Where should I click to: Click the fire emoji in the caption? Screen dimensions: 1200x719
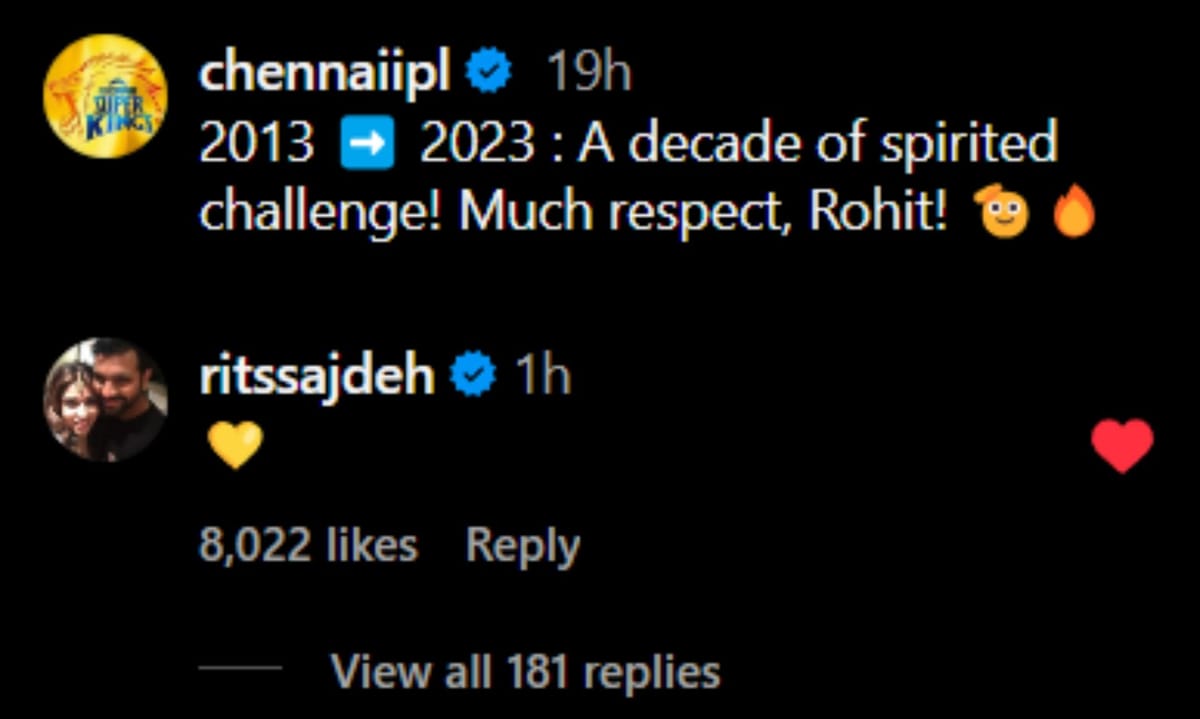click(x=1075, y=210)
